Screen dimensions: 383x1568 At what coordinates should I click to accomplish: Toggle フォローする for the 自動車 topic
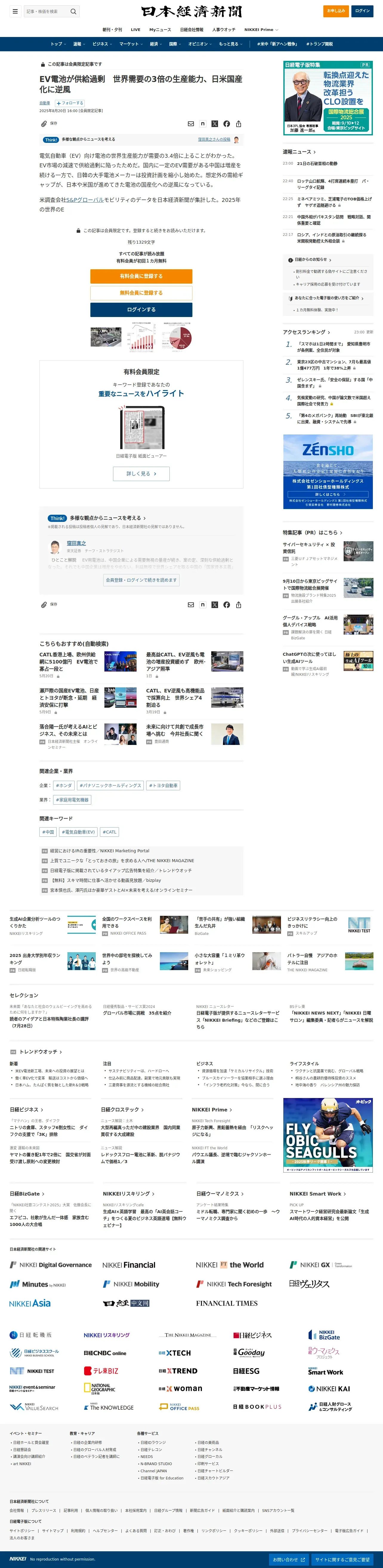click(70, 103)
